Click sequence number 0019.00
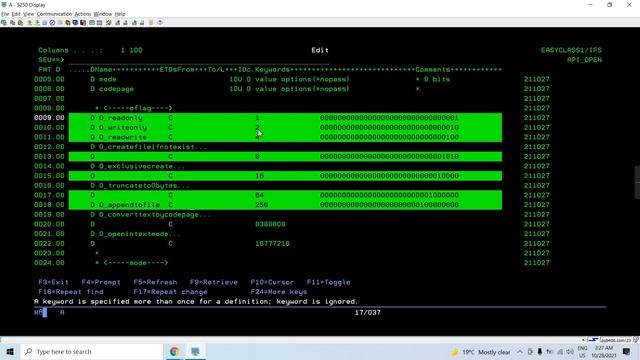Viewport: 640px width, 360px height. 49,214
